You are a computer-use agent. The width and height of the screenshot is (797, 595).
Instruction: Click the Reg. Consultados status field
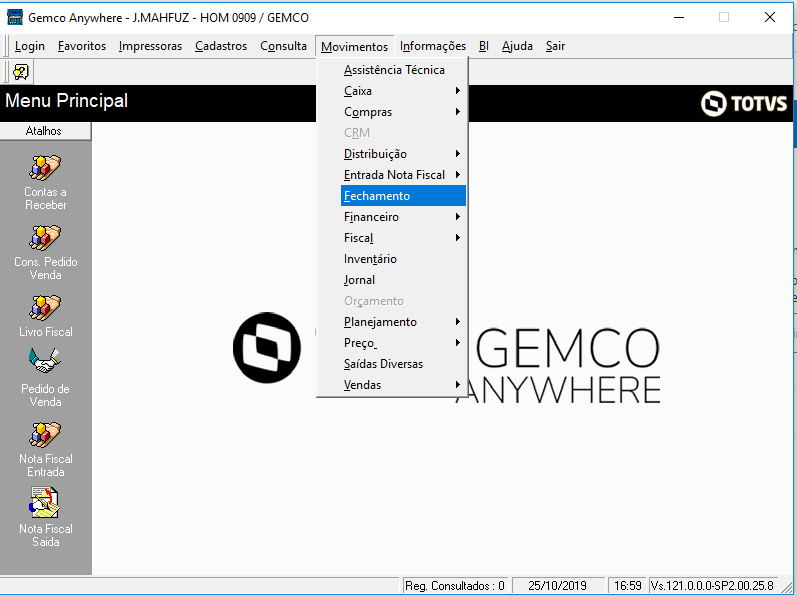(x=455, y=586)
